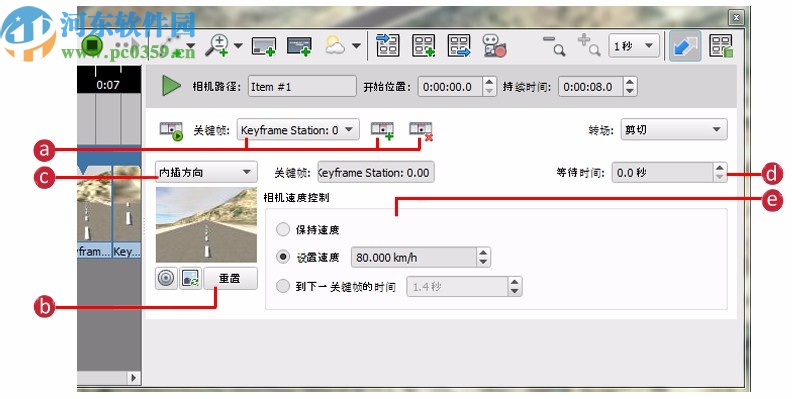Viewport: 792px width, 399px height.
Task: Click the 等待时间 0.0 秒 field
Action: click(663, 172)
